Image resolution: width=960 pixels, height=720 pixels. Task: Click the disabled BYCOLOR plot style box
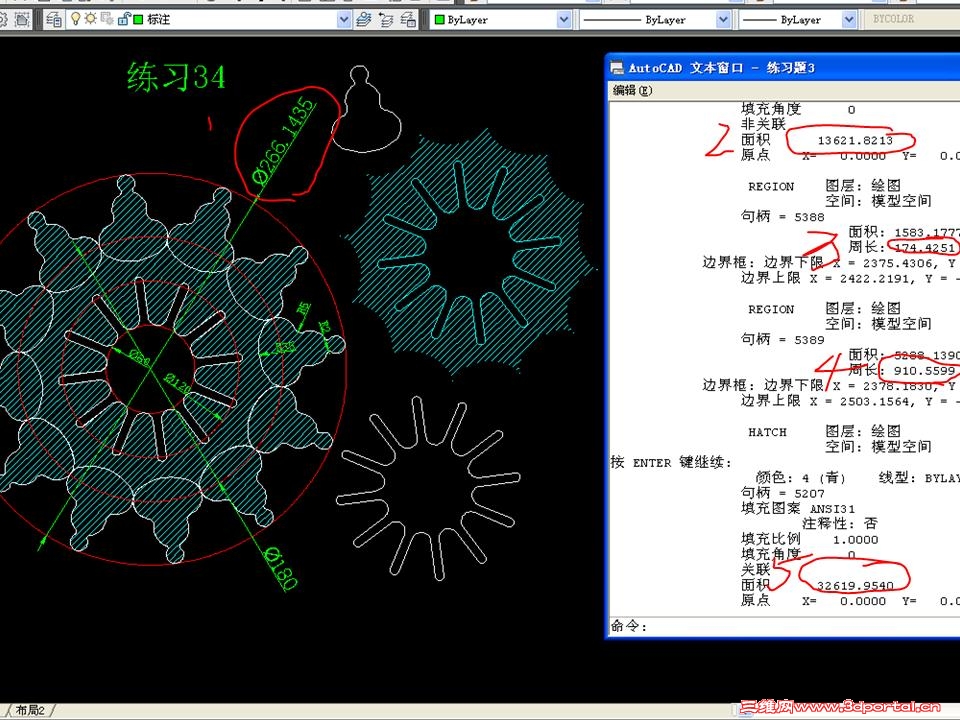913,20
